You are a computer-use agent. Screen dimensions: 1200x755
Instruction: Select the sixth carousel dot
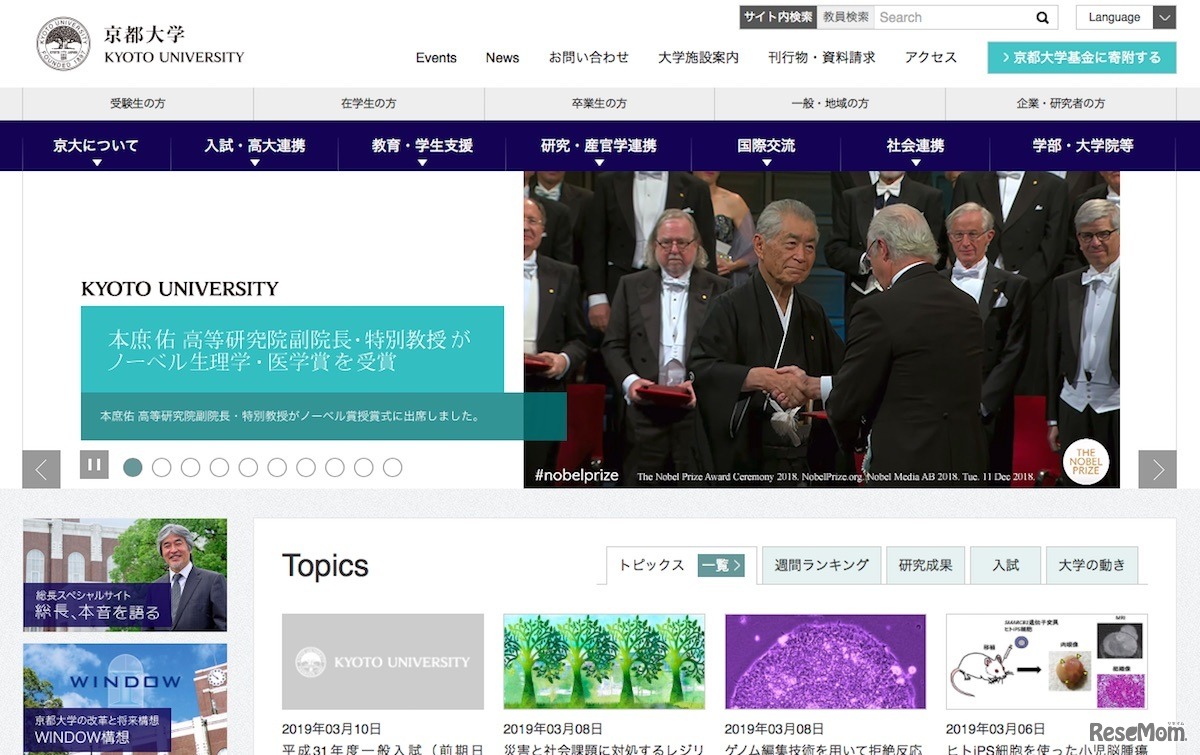click(x=277, y=467)
